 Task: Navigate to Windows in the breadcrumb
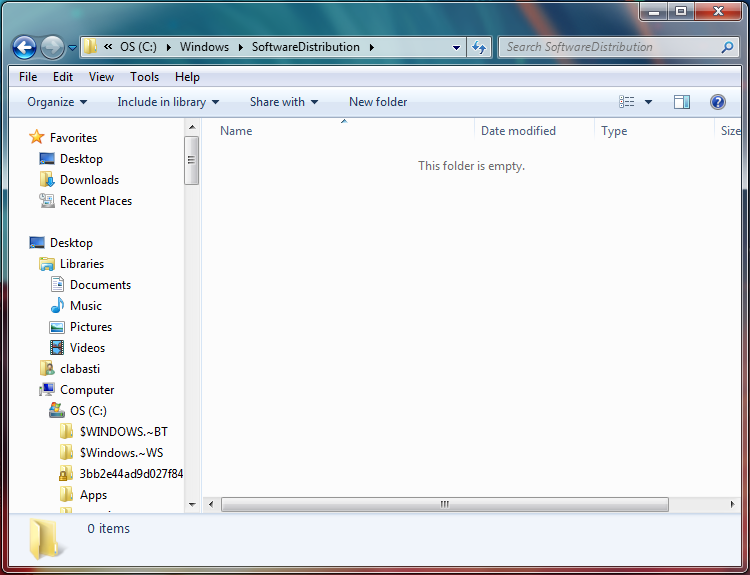click(x=204, y=47)
